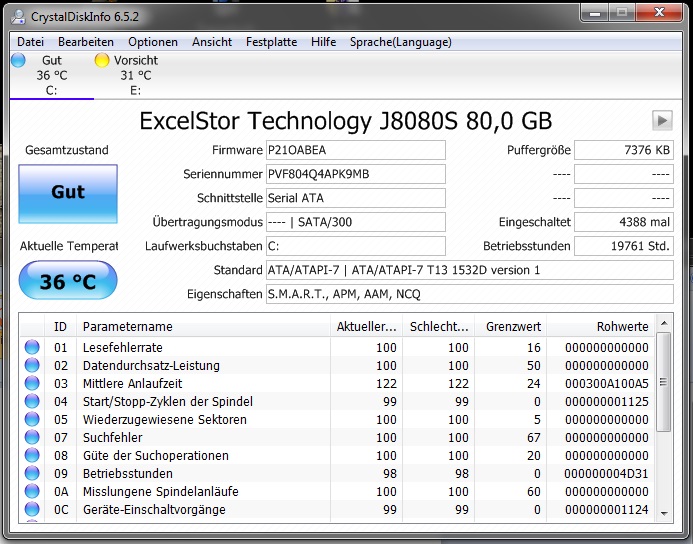Click the 36 °C temperature button

(68, 280)
